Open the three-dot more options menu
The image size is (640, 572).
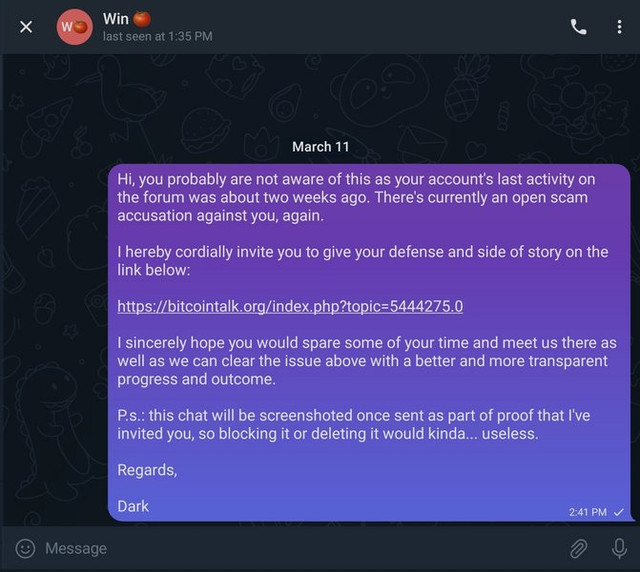pos(619,27)
